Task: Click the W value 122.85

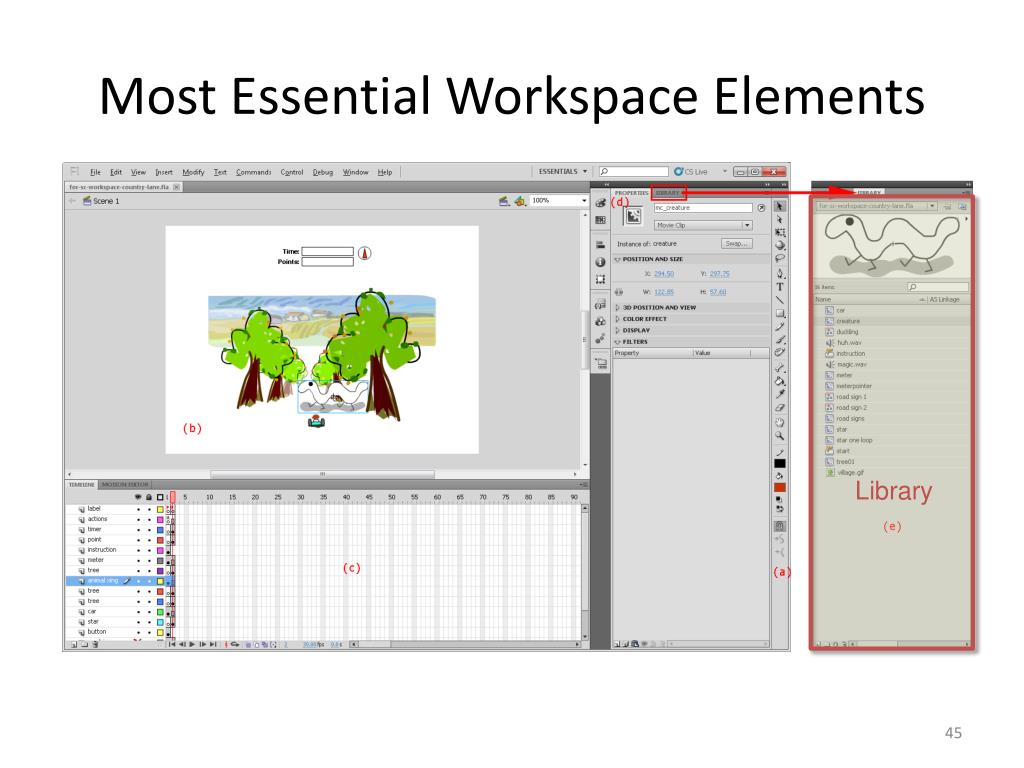Action: point(664,292)
